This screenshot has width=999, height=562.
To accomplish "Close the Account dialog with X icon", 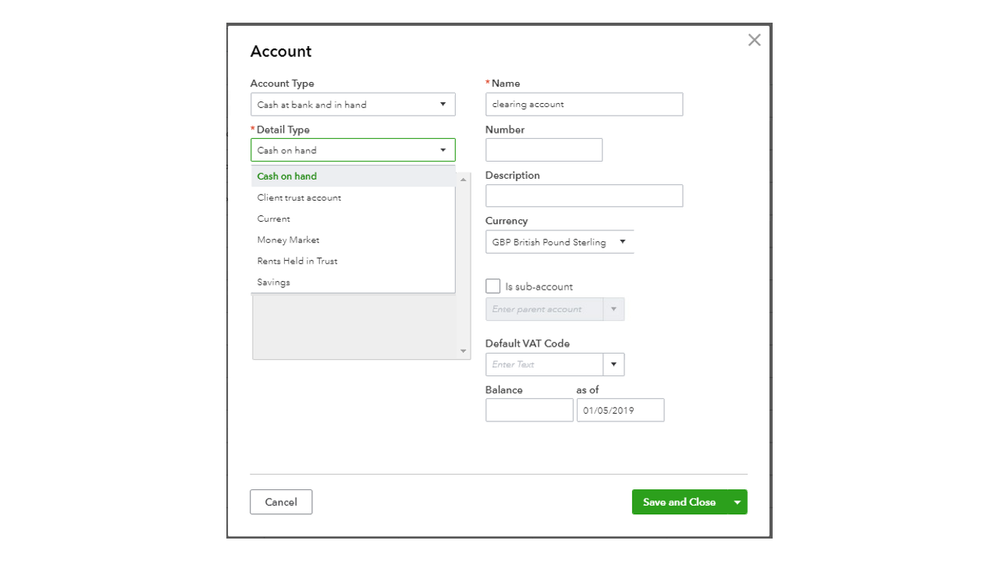I will (754, 40).
